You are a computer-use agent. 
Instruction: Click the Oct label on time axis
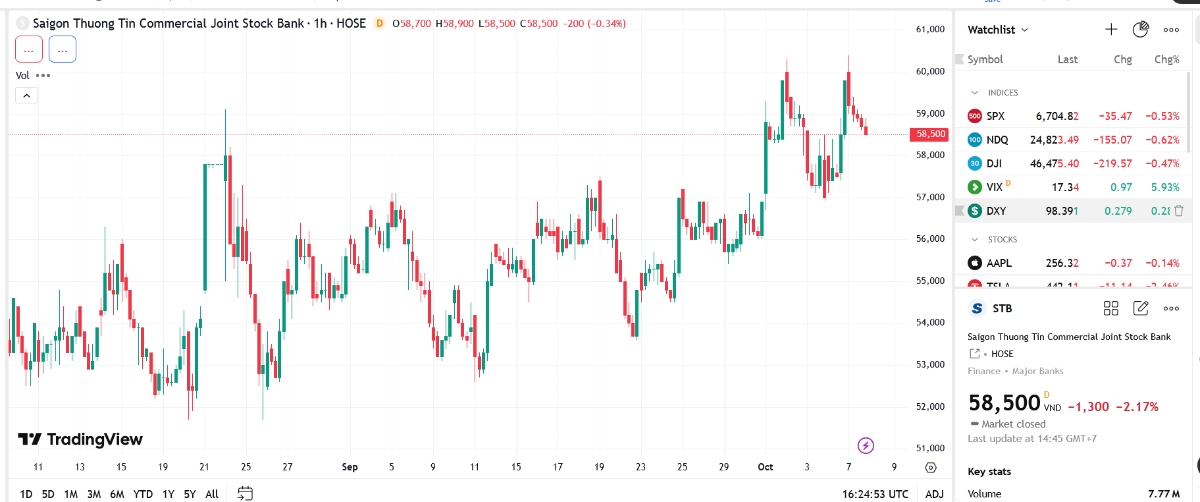[765, 467]
